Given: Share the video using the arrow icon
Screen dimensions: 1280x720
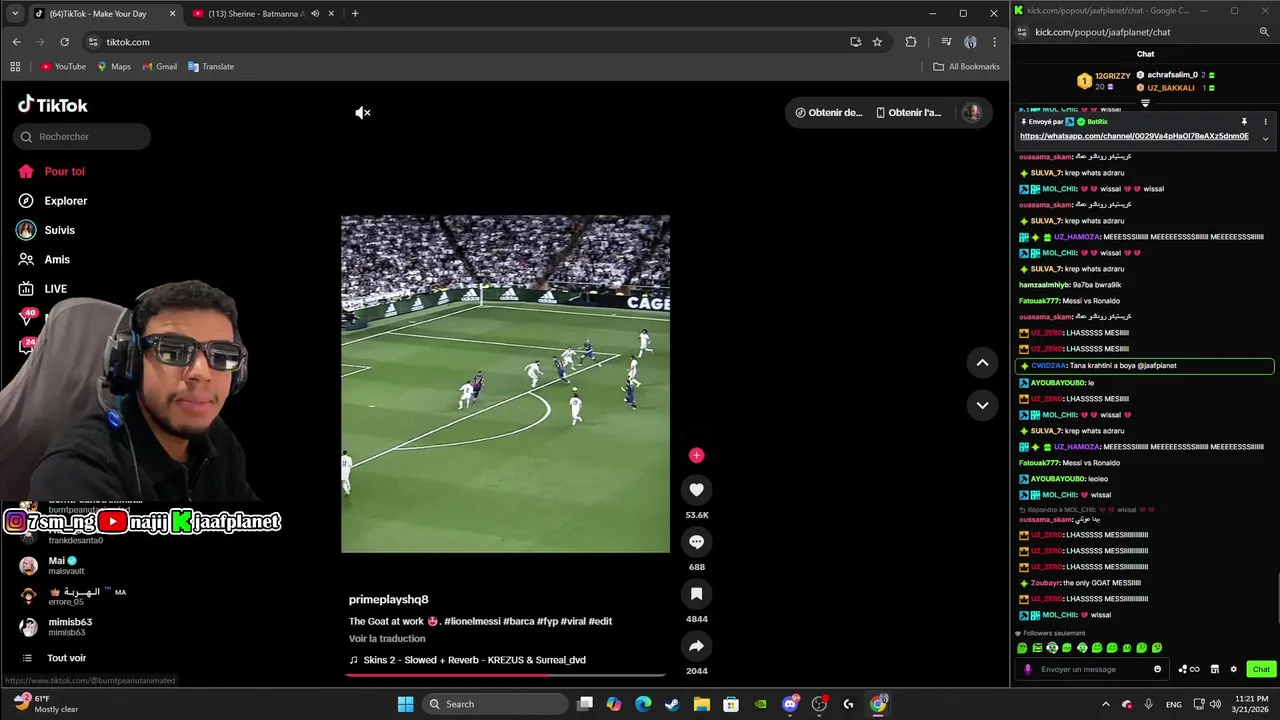Looking at the screenshot, I should [696, 646].
